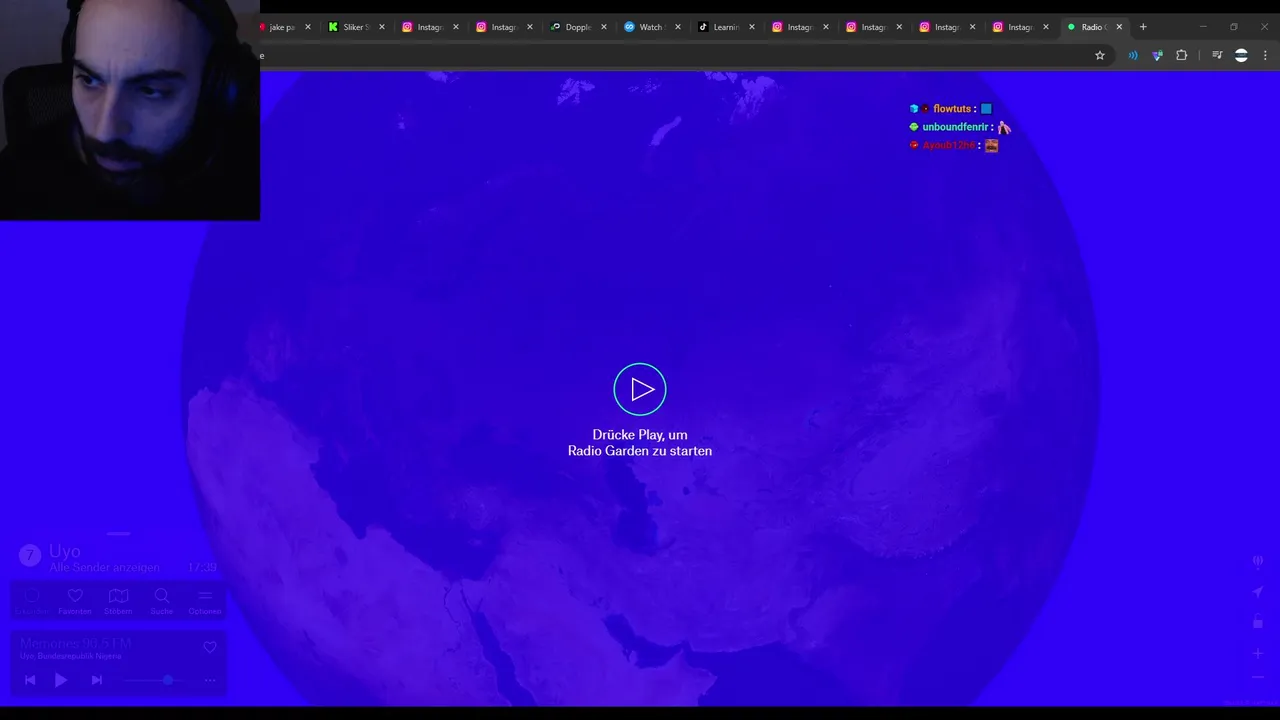Switch to the Learning TikTok tab
The image size is (1280, 720).
click(725, 27)
